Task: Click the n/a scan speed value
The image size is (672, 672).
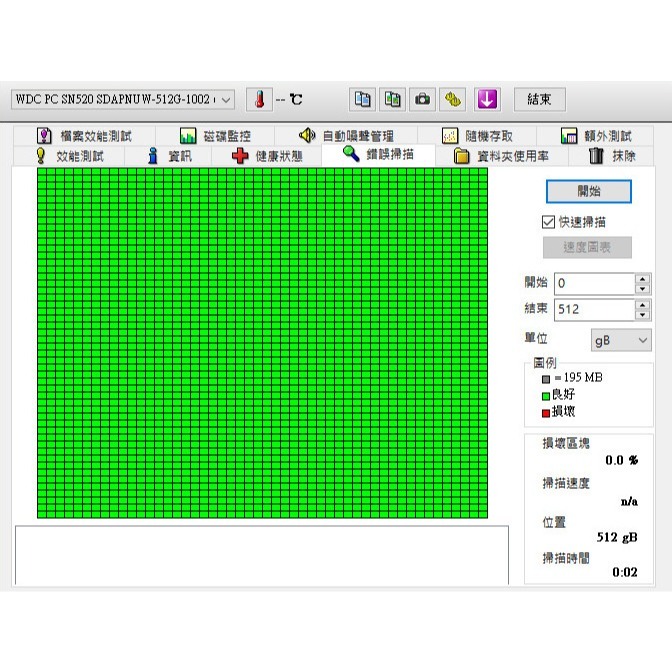Action: coord(629,501)
